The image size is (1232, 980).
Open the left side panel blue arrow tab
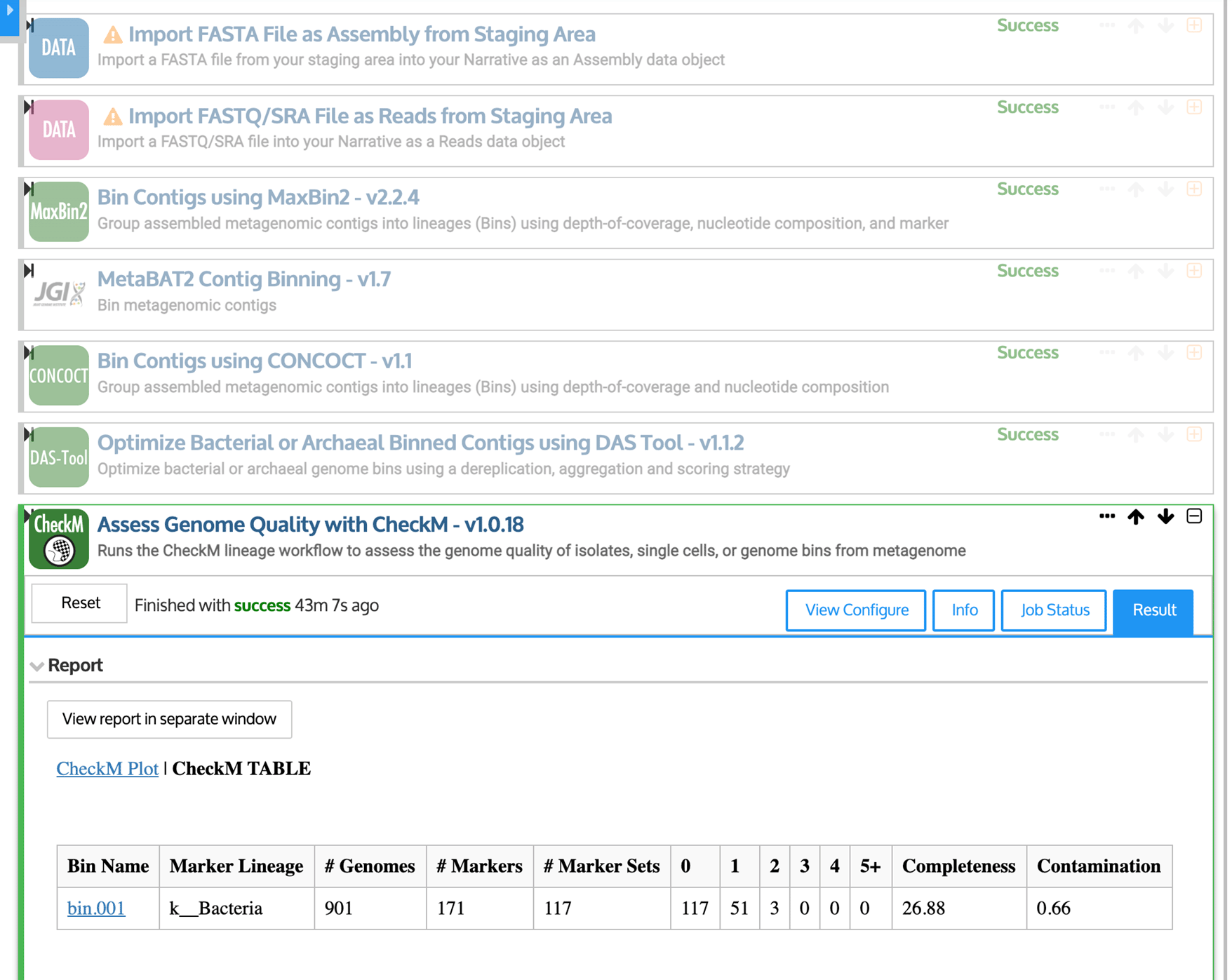(9, 17)
